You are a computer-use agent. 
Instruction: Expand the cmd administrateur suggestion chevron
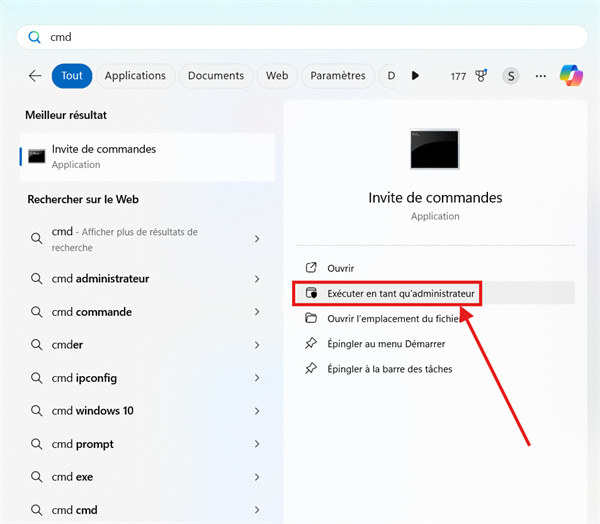click(257, 279)
